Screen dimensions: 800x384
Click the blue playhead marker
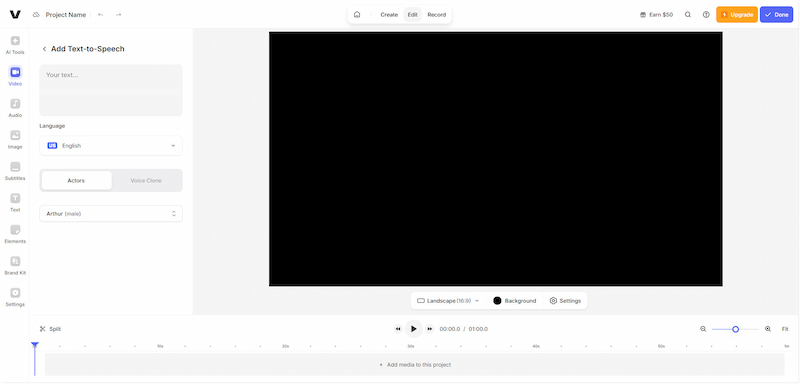35,345
